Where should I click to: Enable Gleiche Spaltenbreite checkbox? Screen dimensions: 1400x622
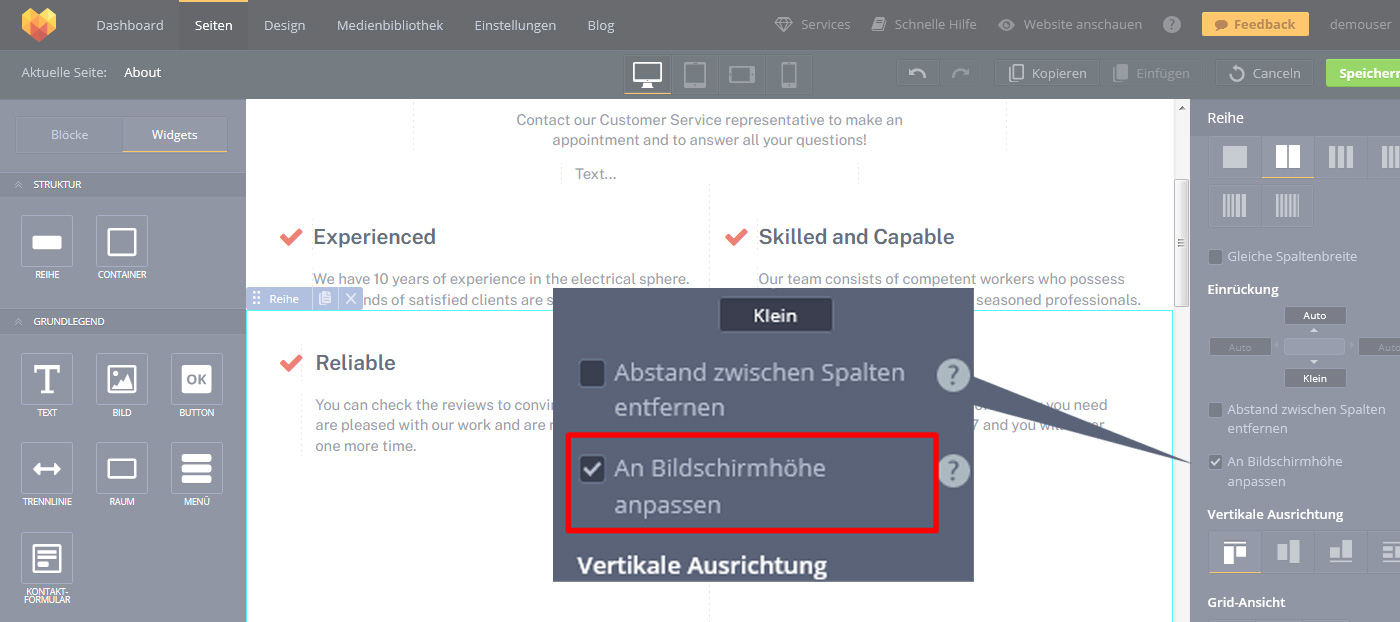click(x=1216, y=257)
